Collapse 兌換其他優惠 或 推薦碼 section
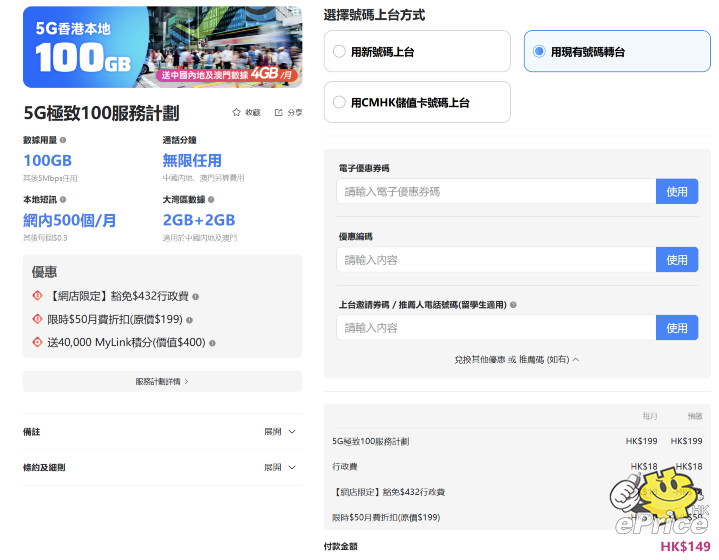The width and height of the screenshot is (719, 560). point(517,360)
